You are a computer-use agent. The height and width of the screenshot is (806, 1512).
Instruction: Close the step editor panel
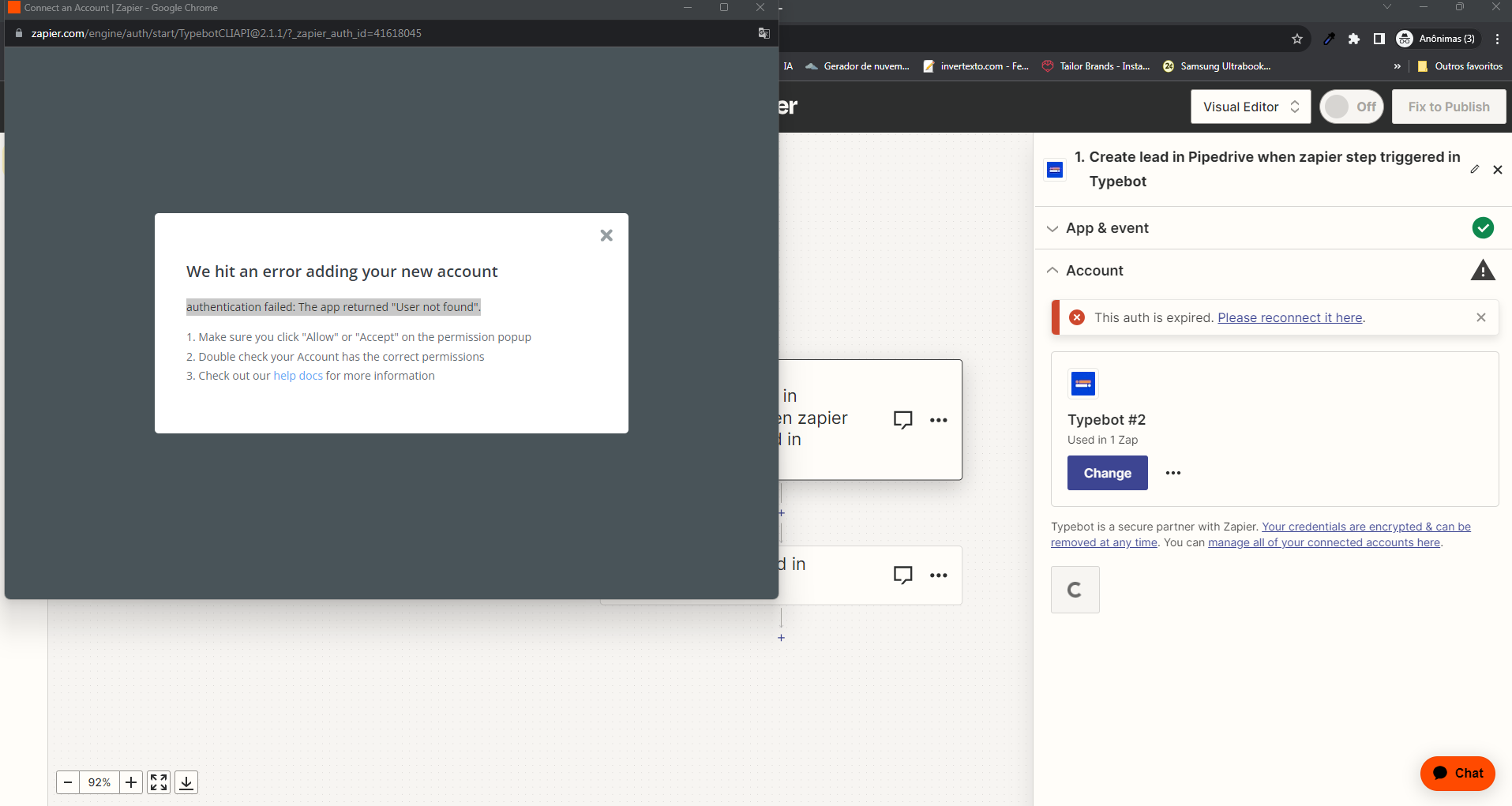point(1498,170)
